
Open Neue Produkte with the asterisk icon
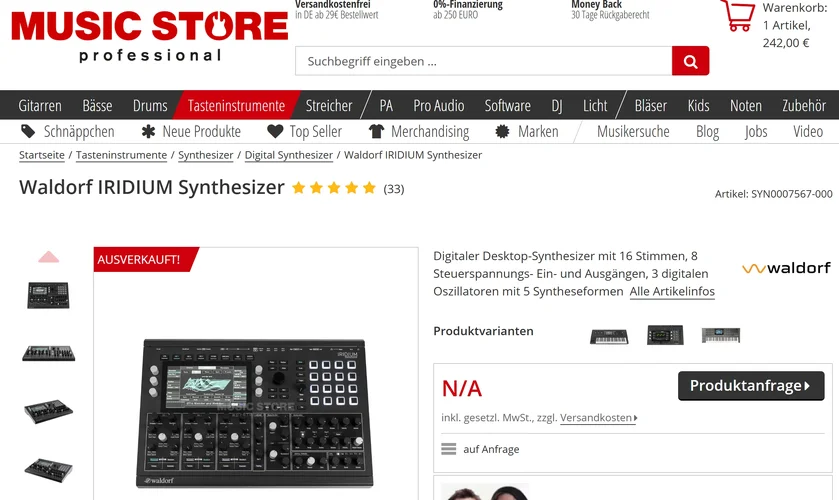pyautogui.click(x=191, y=132)
